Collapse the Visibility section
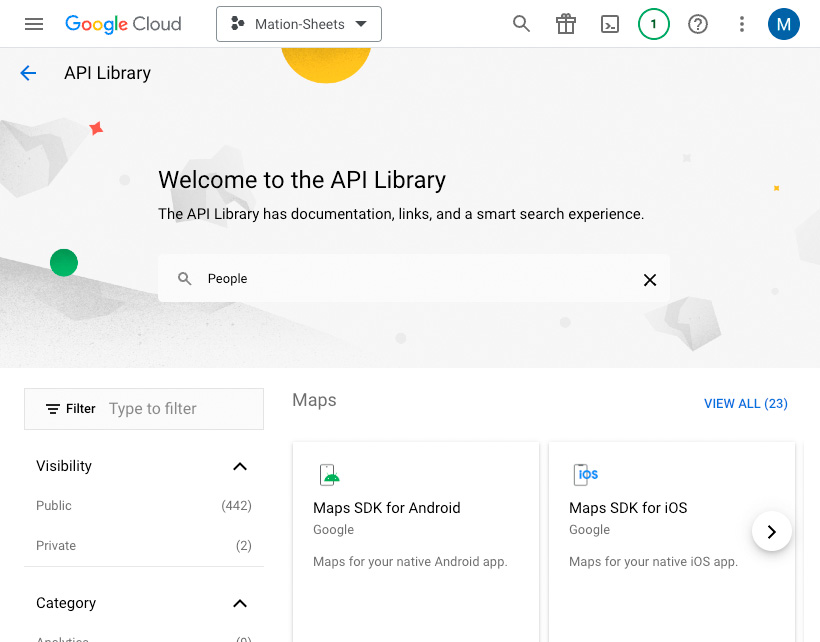Screen dimensions: 820x642 coord(240,466)
